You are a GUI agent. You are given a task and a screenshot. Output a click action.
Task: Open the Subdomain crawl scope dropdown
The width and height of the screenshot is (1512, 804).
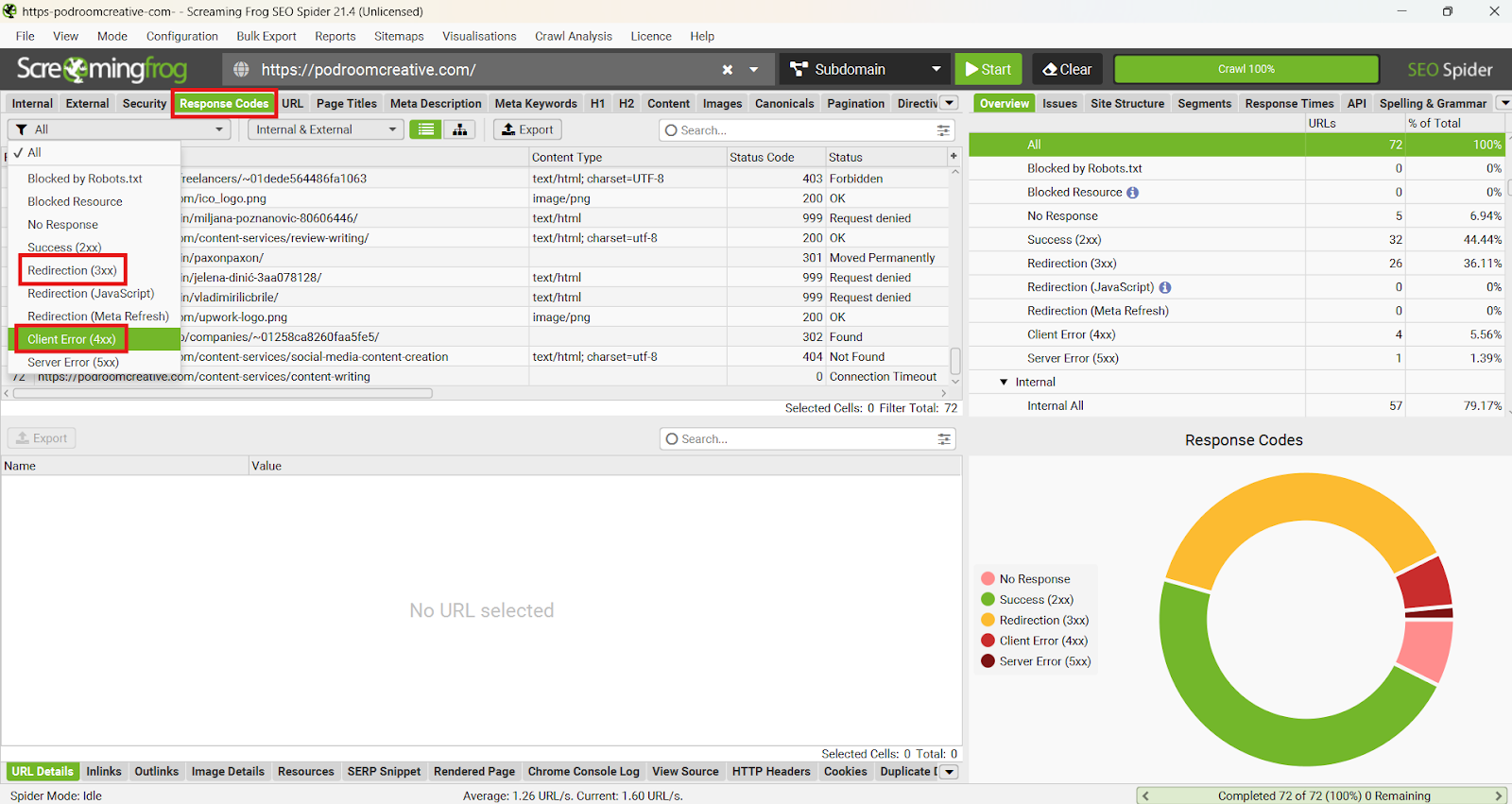point(867,69)
